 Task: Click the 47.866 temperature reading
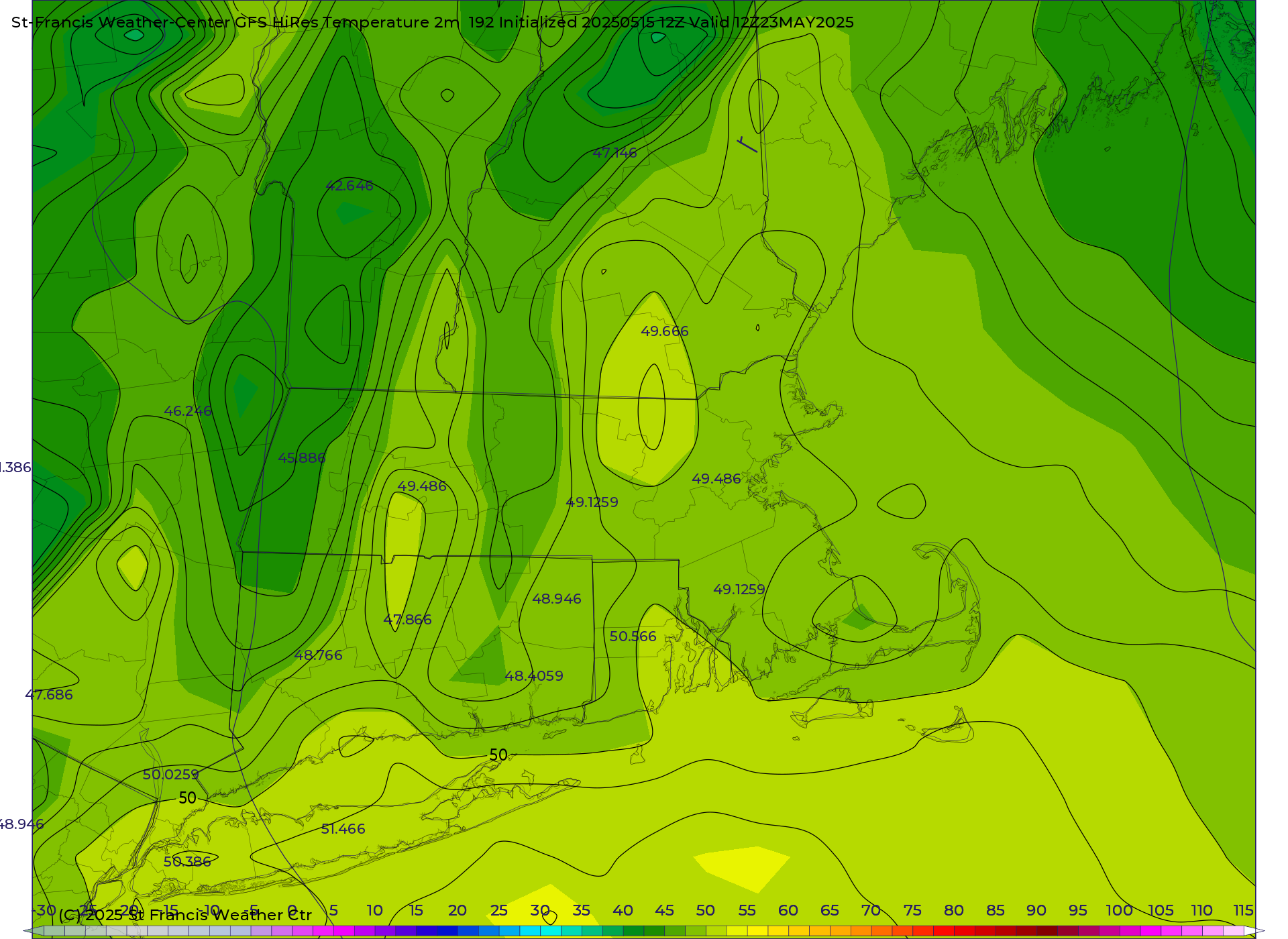[407, 620]
